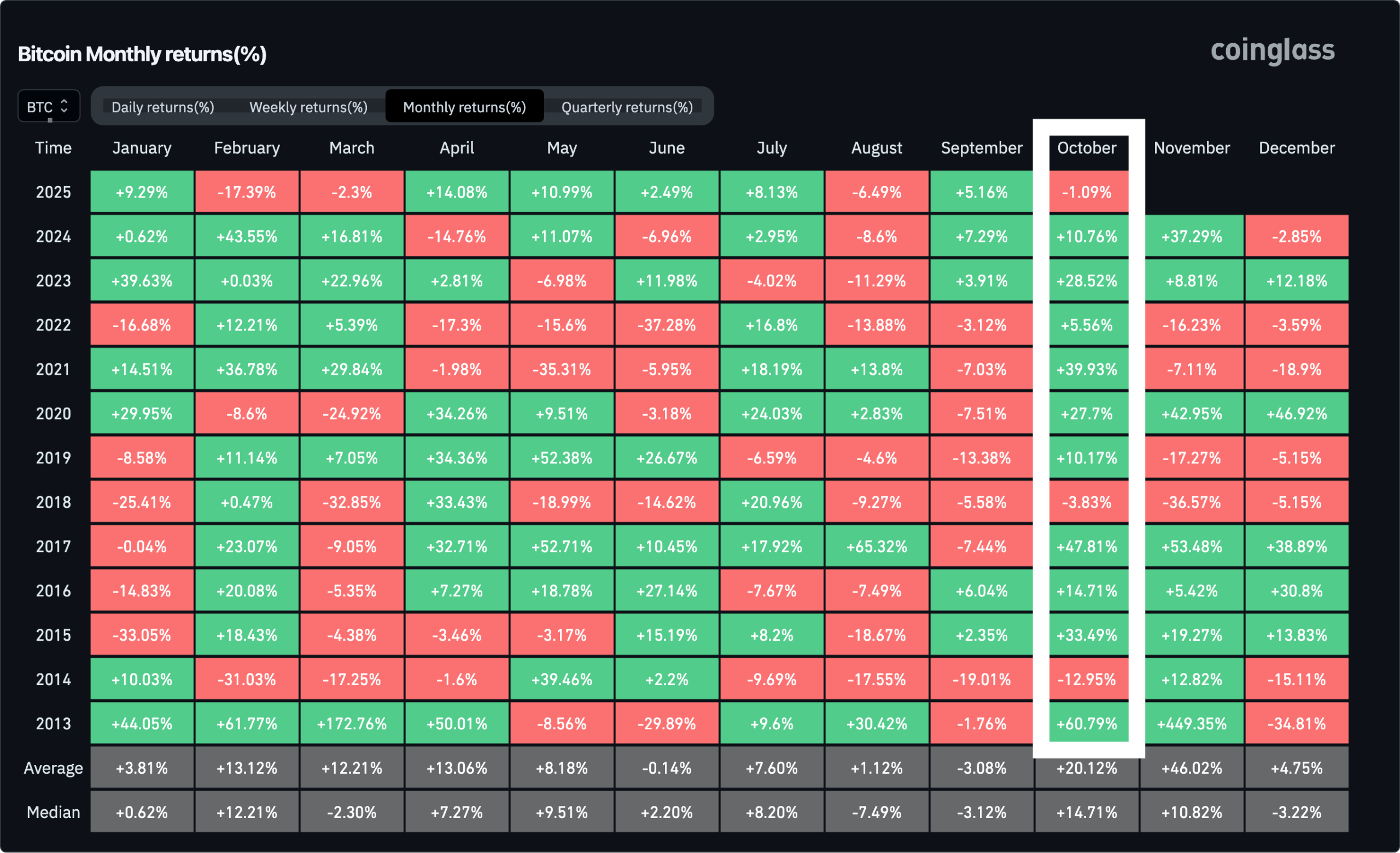The image size is (1400, 853).
Task: Click the 2025 row label
Action: click(53, 192)
